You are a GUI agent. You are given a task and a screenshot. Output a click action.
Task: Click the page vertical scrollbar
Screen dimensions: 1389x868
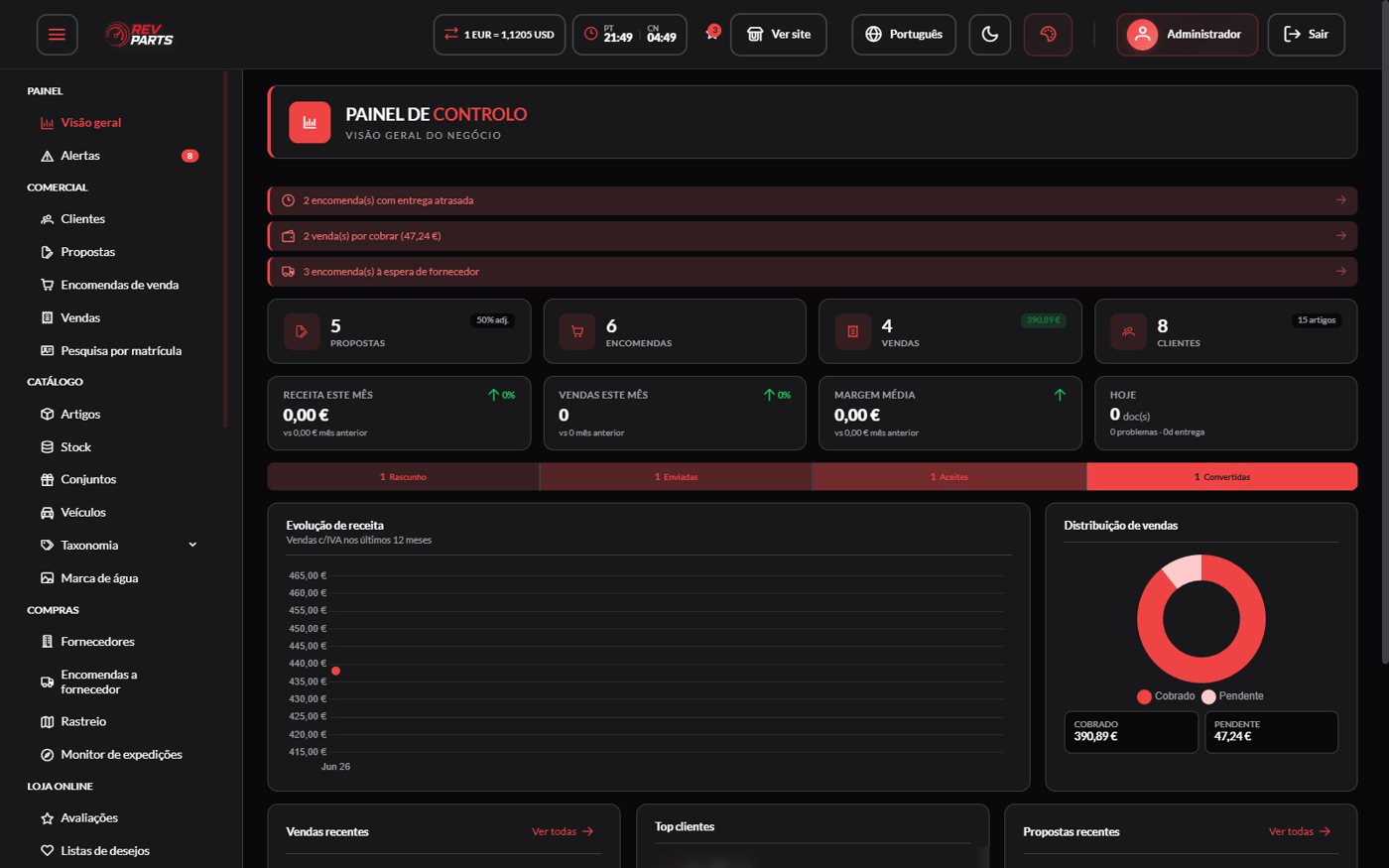pyautogui.click(x=1385, y=332)
